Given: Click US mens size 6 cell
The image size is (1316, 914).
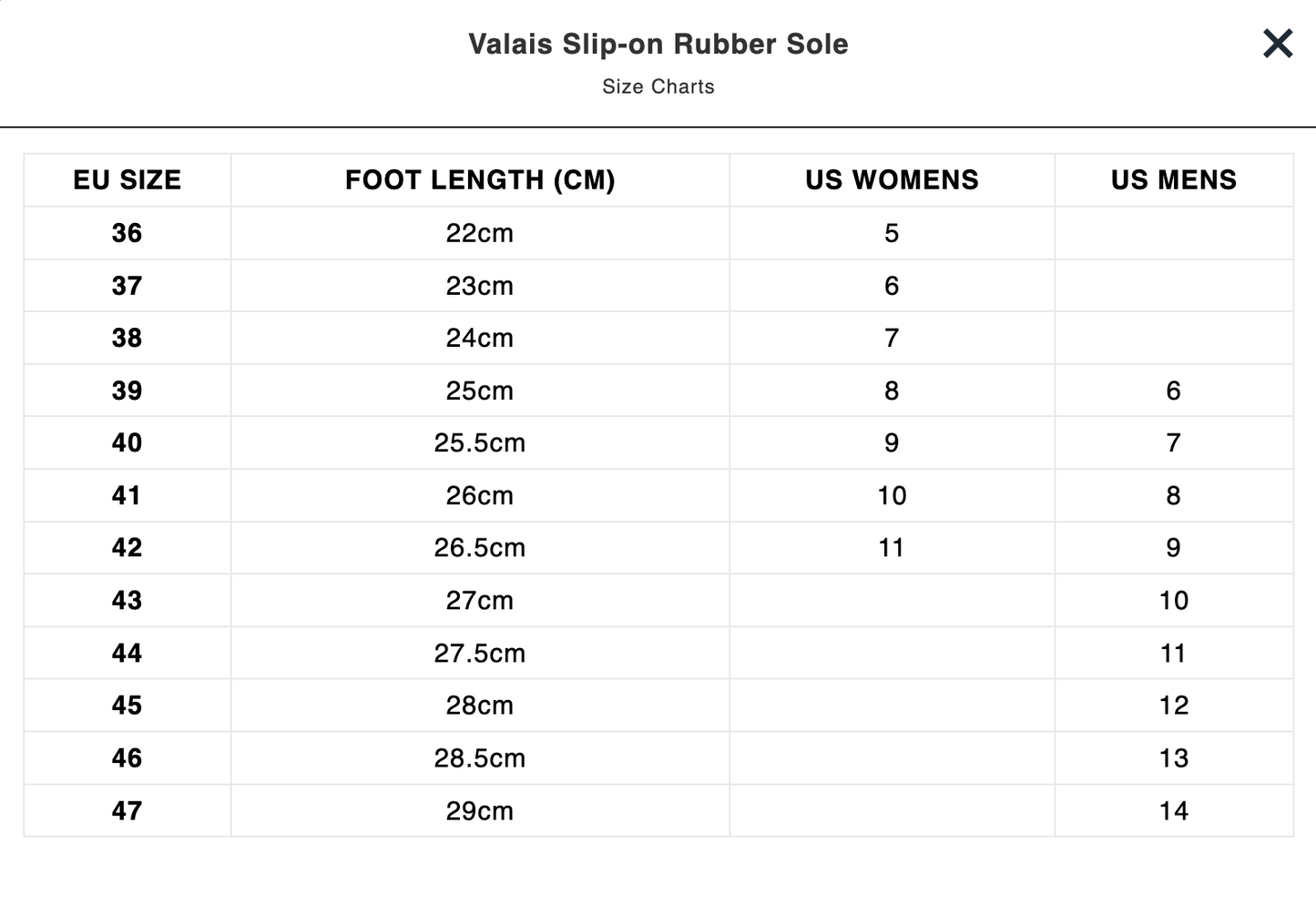Looking at the screenshot, I should click(x=1173, y=391).
